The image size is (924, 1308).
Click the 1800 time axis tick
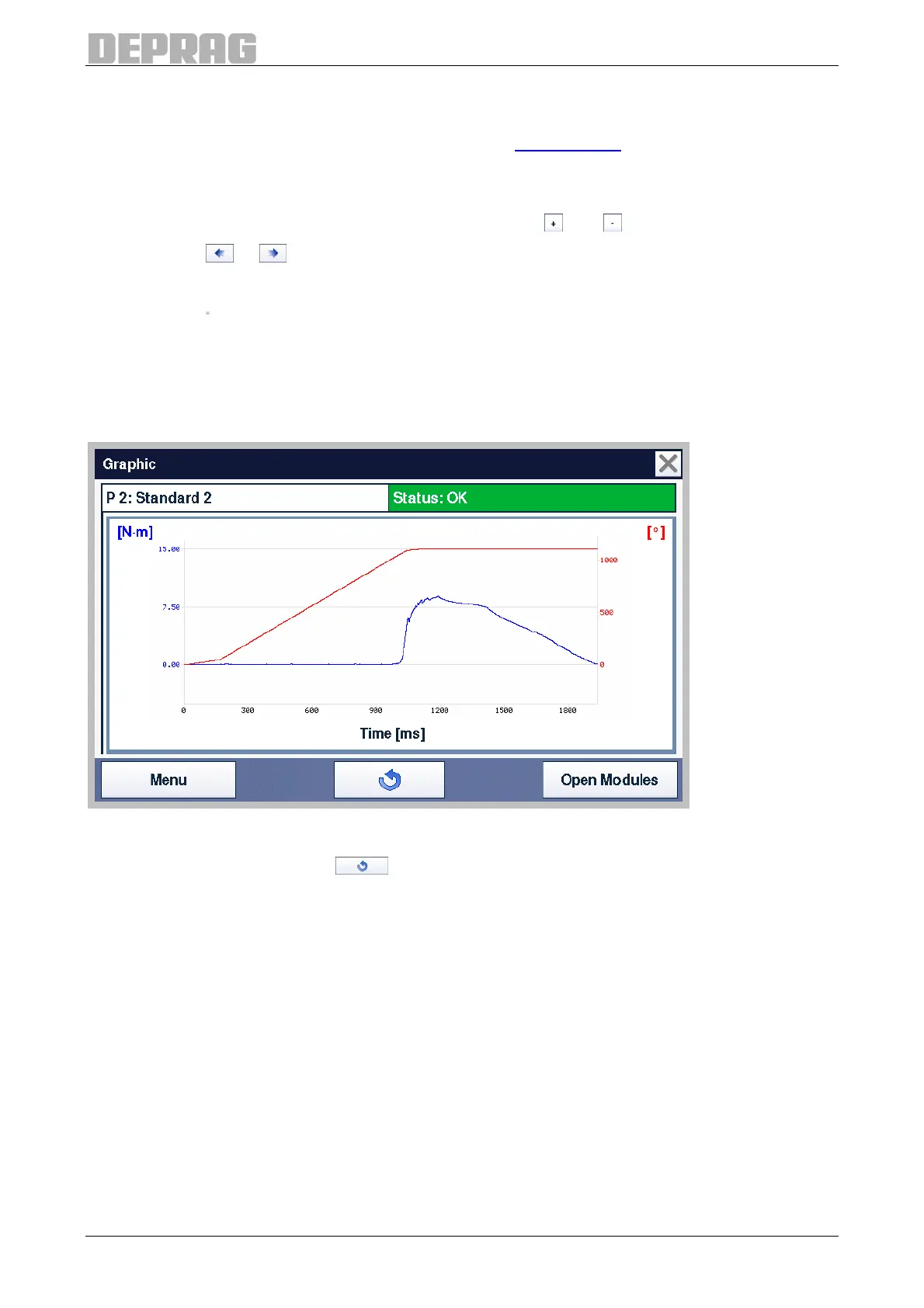[568, 710]
